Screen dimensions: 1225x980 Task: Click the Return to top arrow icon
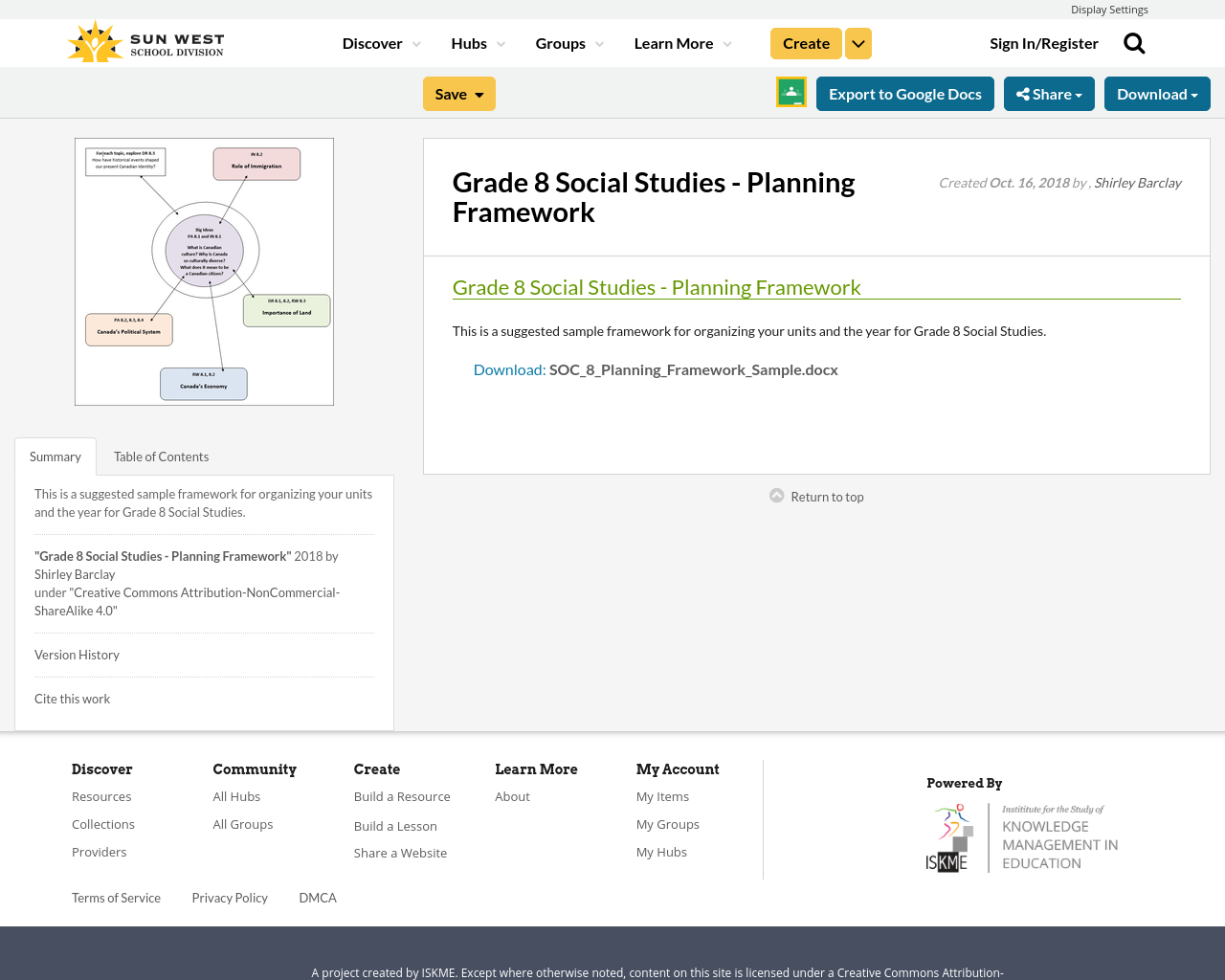tap(775, 494)
